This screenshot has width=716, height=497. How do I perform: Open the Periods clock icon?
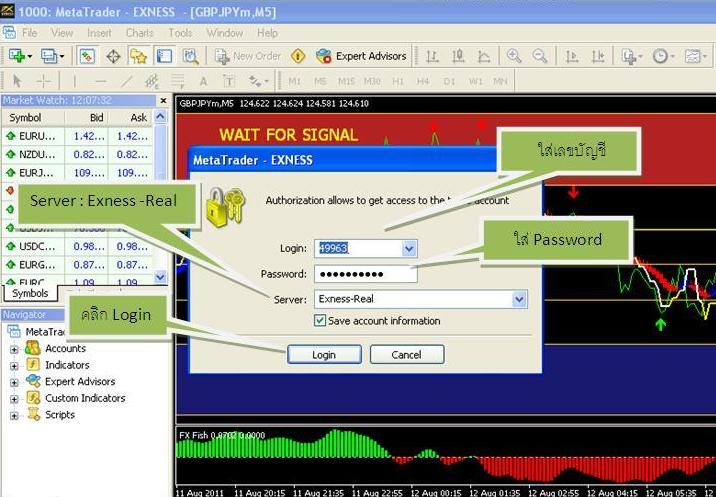663,56
